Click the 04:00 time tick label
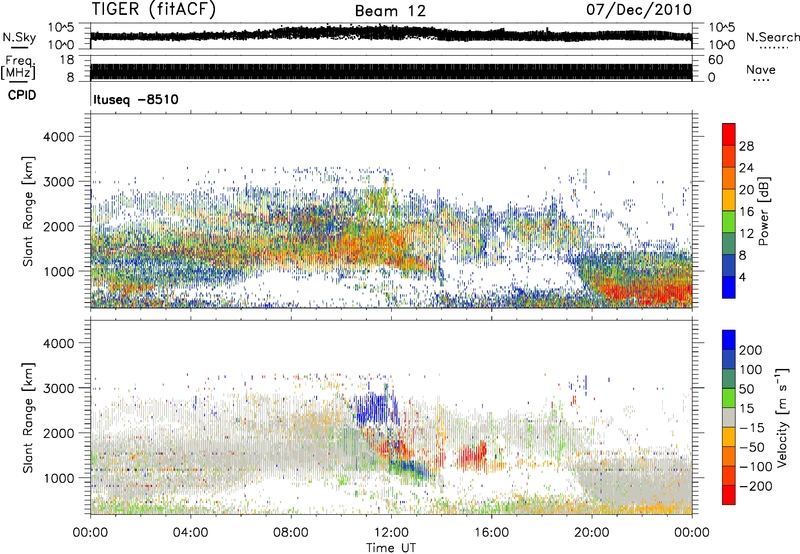800x554 pixels. (x=190, y=533)
